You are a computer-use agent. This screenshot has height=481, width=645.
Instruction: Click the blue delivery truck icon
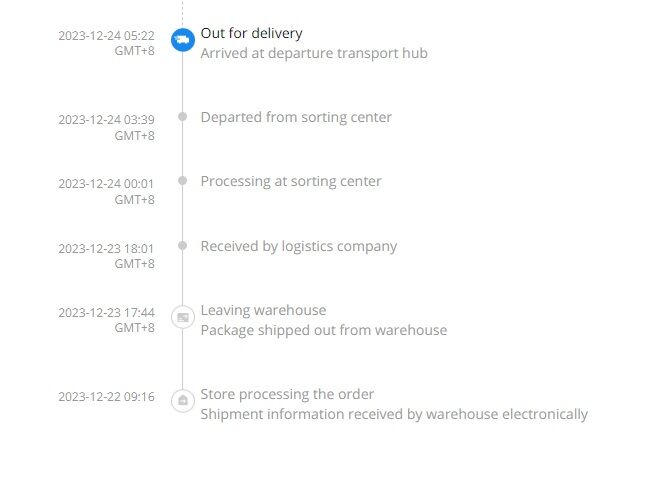click(183, 40)
